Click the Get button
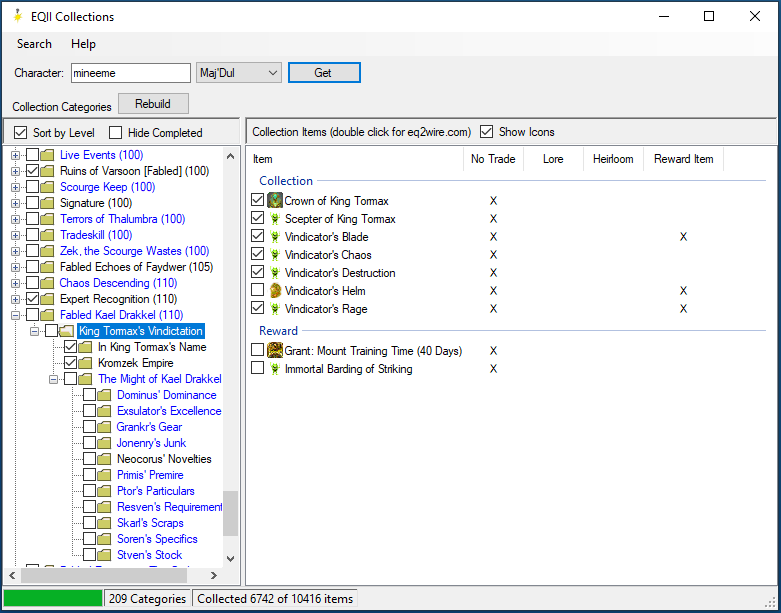The image size is (781, 613). (324, 73)
